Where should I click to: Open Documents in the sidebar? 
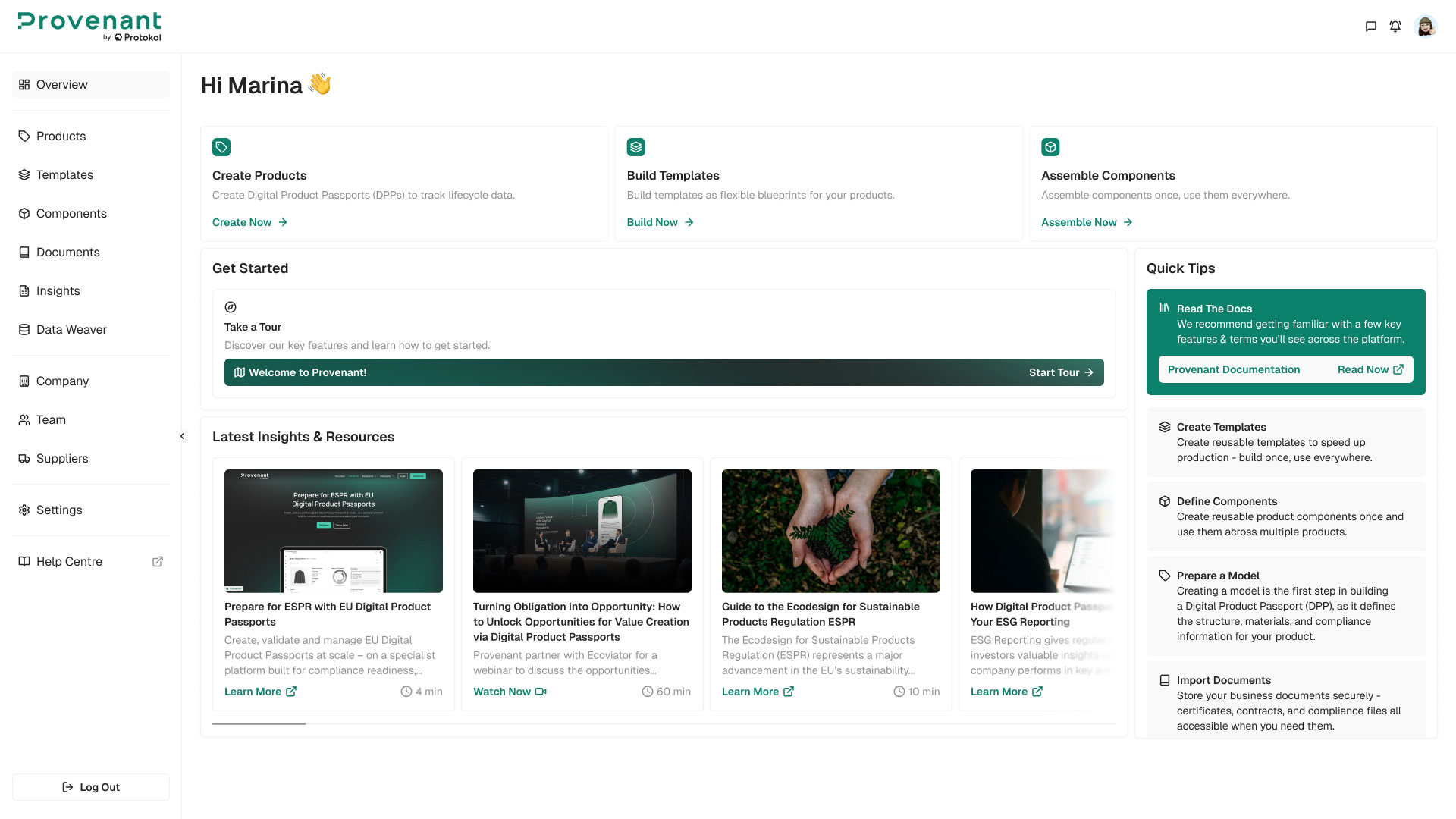point(91,252)
